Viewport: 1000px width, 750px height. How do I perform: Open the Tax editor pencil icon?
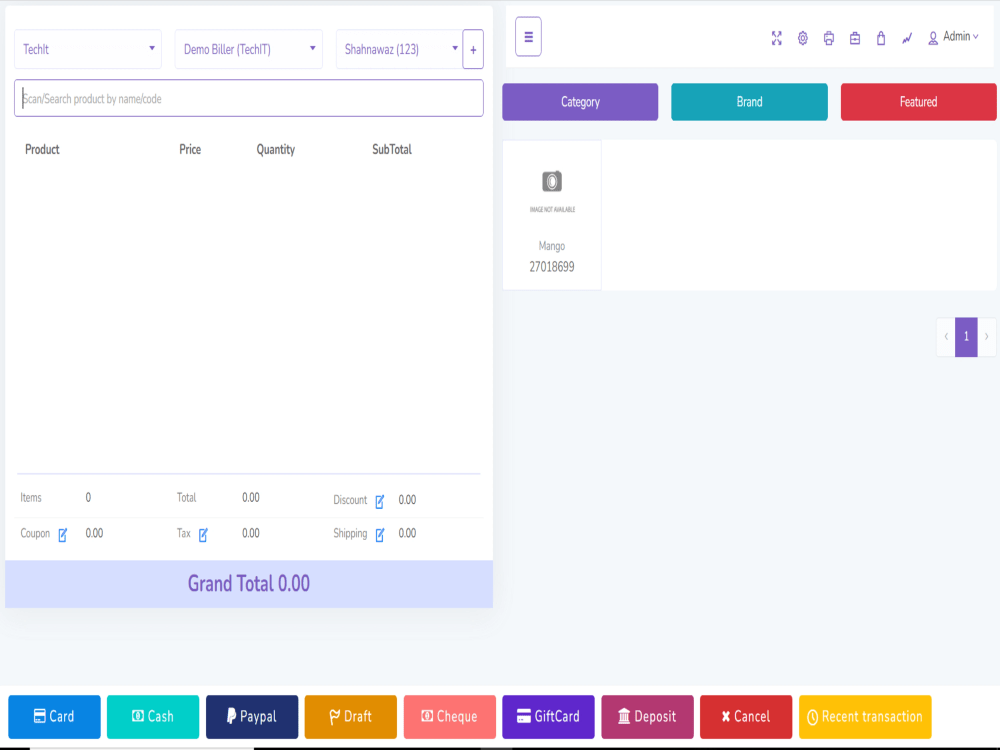tap(204, 533)
